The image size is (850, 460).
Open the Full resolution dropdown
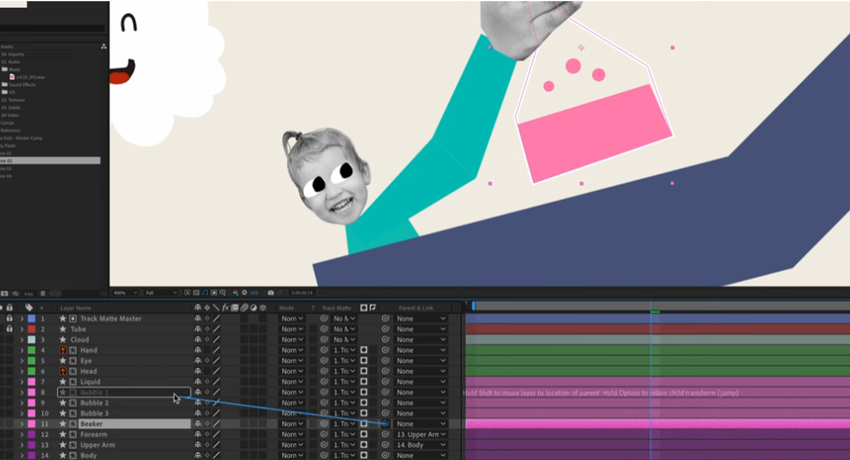click(160, 293)
